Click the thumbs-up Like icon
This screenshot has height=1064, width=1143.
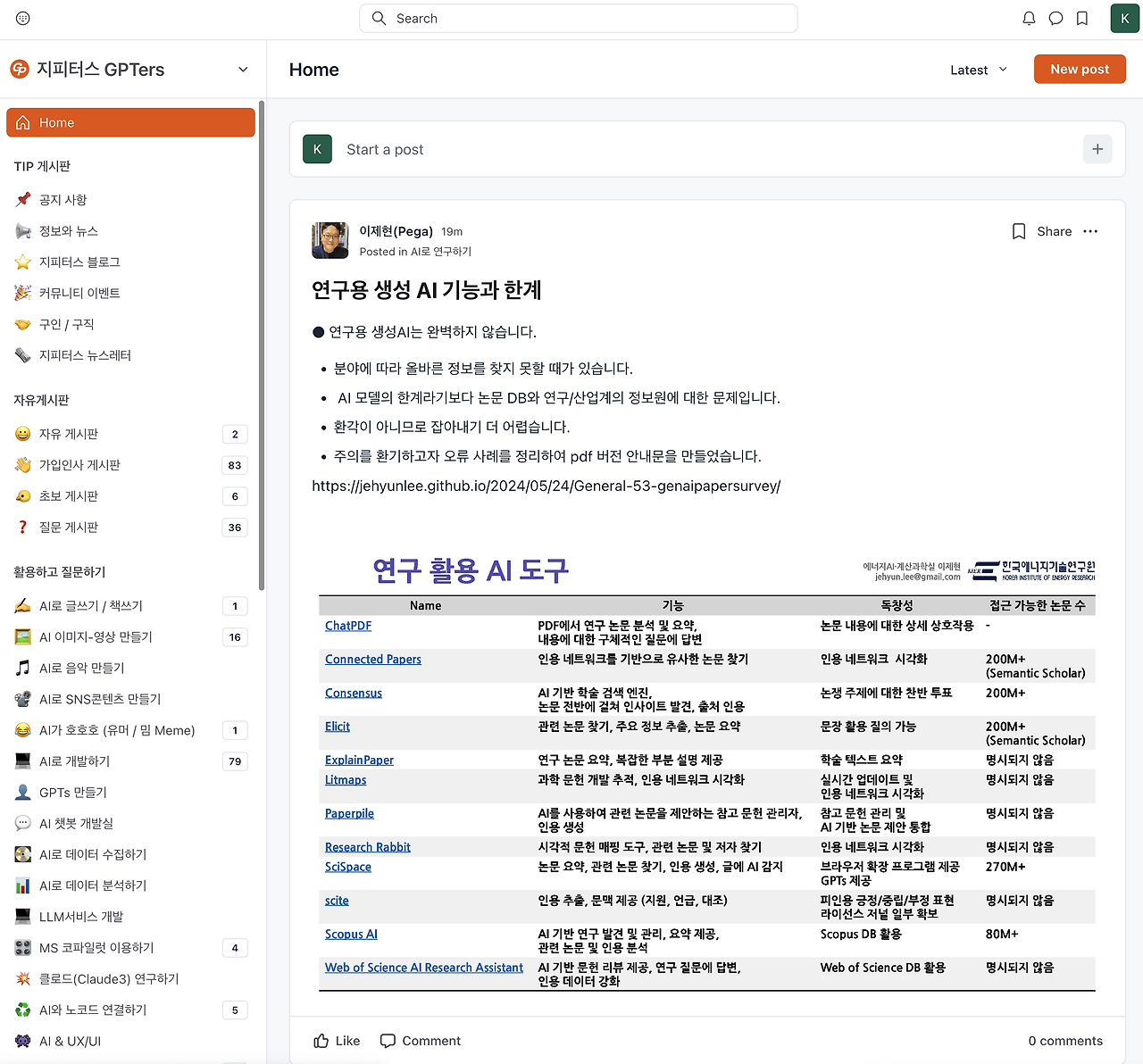point(321,1041)
